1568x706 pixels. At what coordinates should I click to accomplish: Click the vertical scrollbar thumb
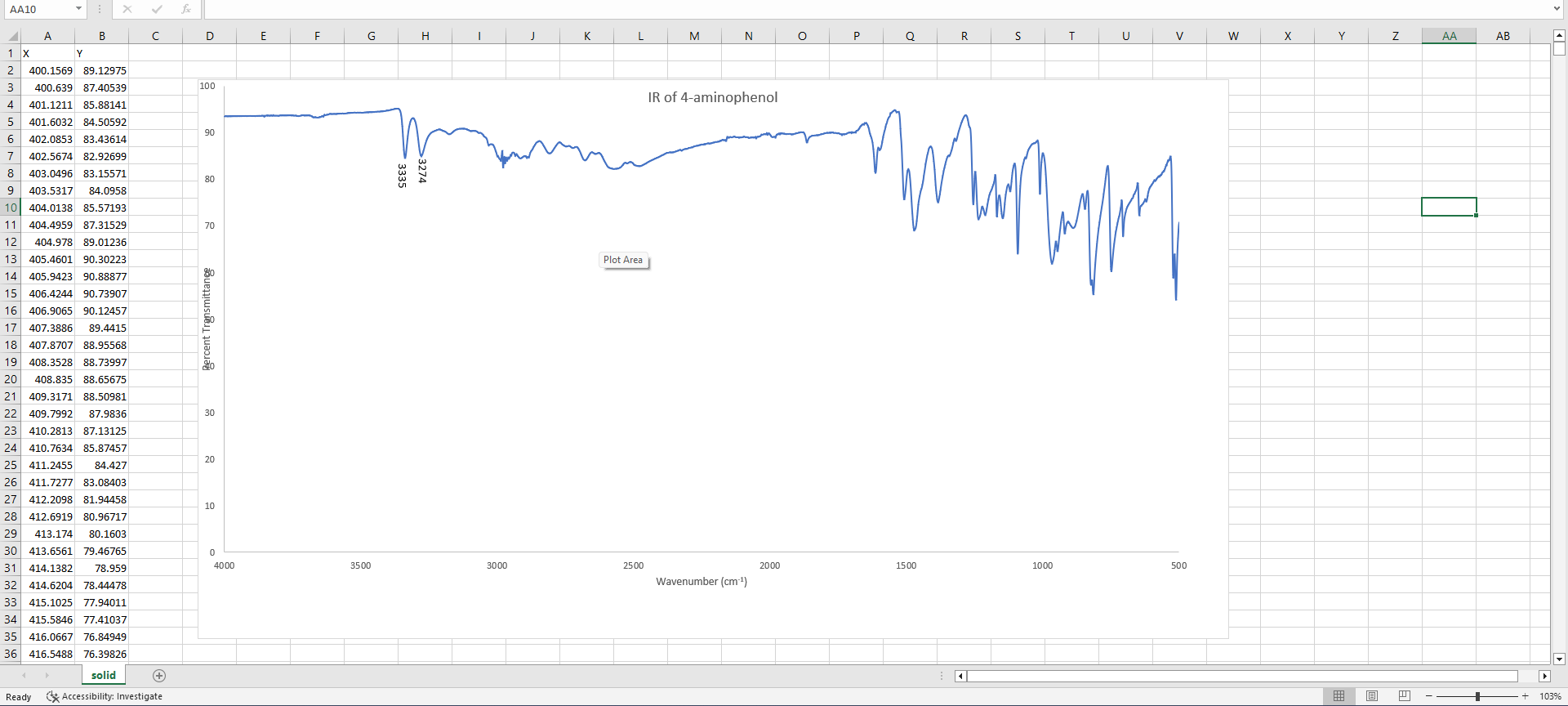click(1559, 48)
